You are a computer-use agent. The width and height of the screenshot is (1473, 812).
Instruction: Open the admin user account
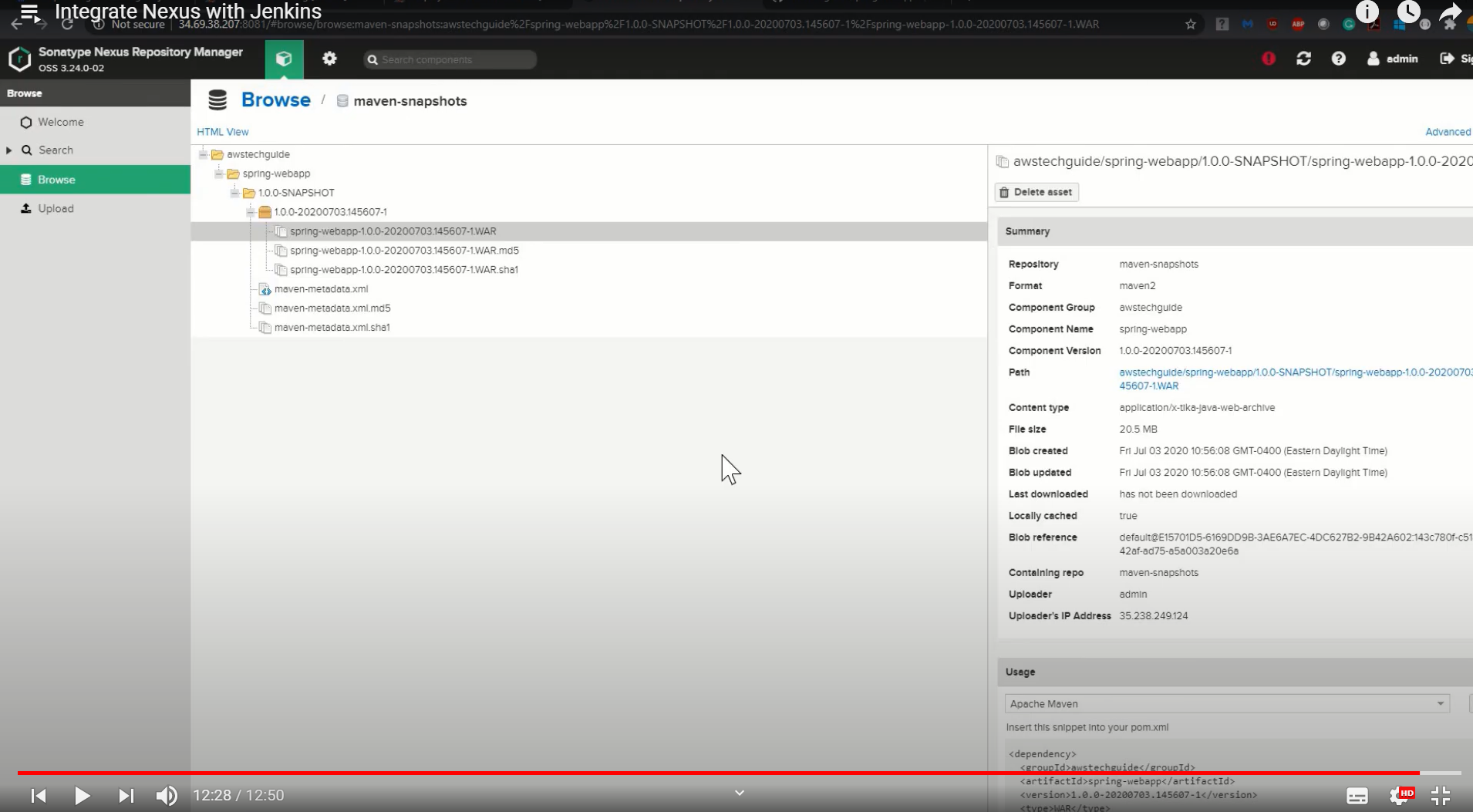pyautogui.click(x=1393, y=59)
